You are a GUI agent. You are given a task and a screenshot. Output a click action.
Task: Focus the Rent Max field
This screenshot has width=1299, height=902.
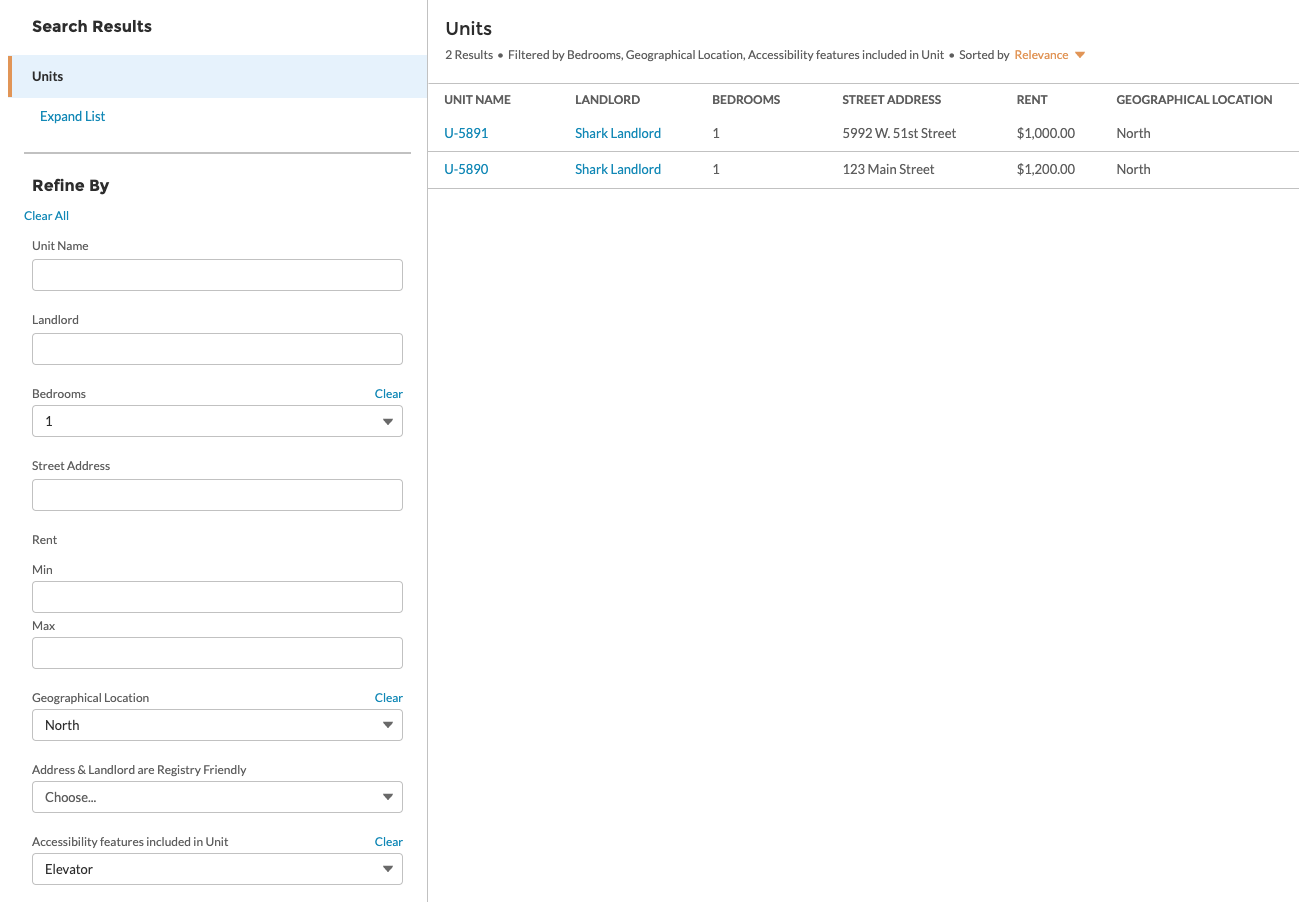click(x=217, y=653)
